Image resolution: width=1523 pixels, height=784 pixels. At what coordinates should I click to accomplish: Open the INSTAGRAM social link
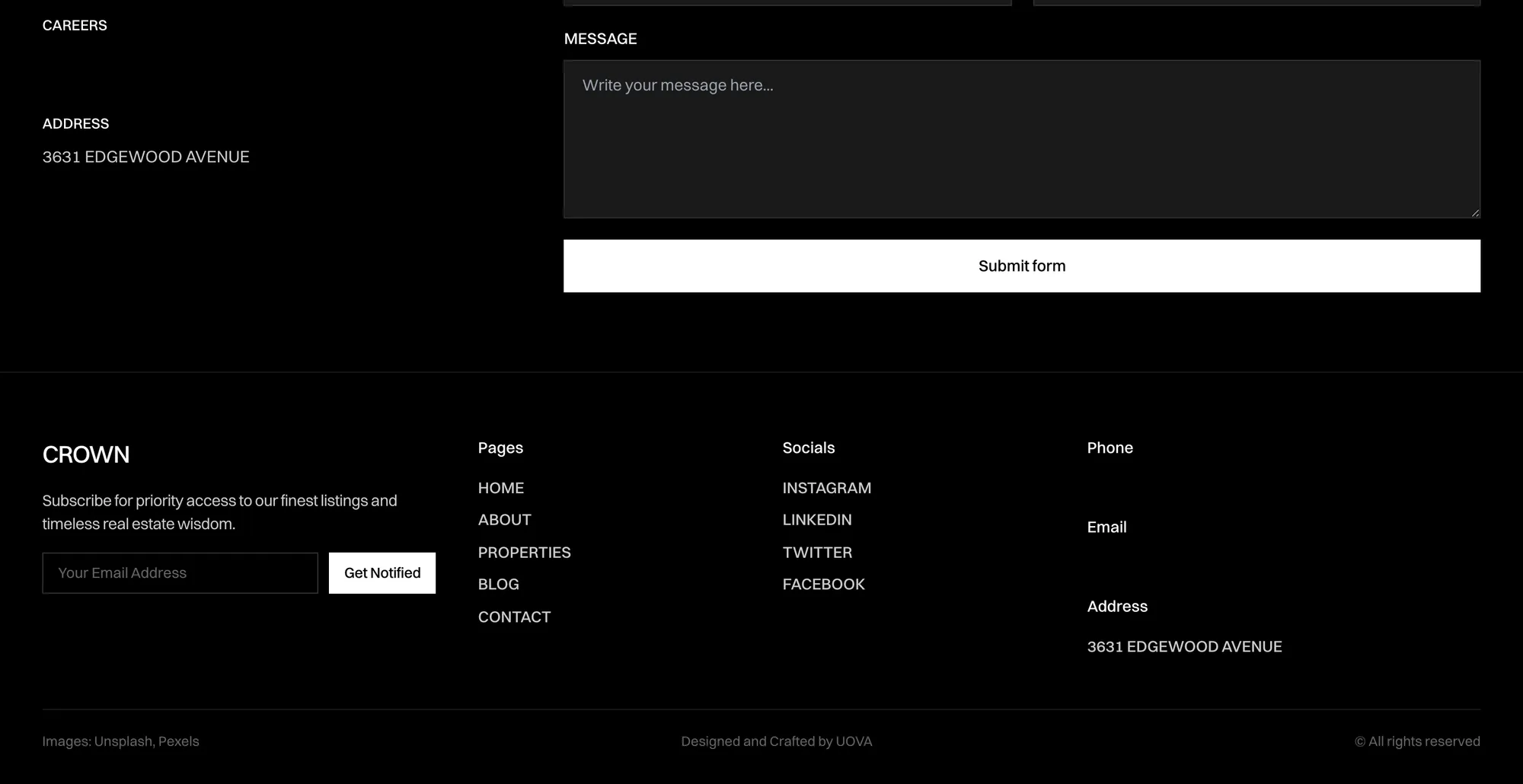pos(827,488)
